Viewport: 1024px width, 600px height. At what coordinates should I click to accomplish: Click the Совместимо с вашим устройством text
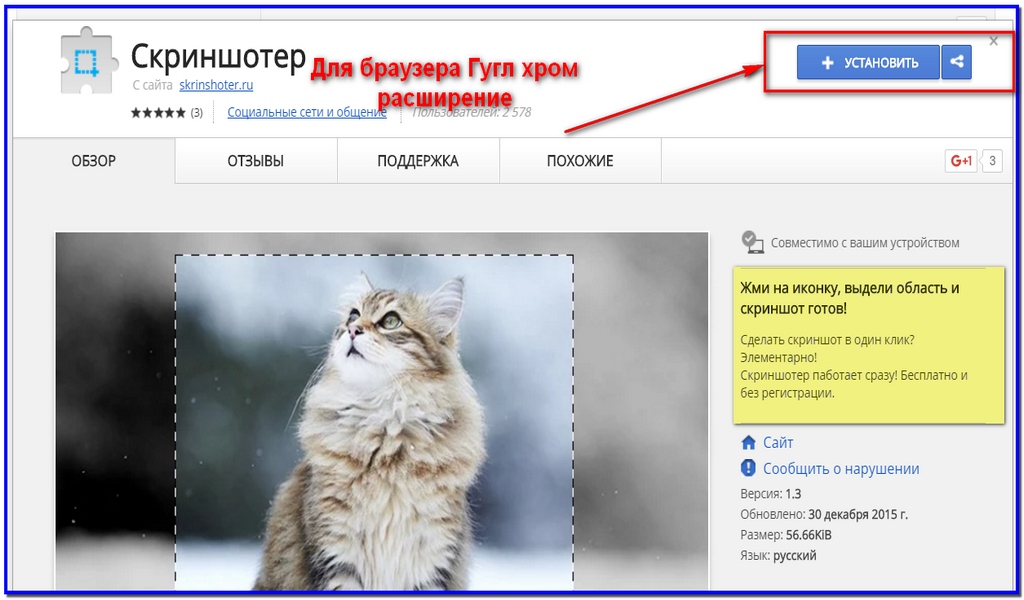(x=865, y=243)
